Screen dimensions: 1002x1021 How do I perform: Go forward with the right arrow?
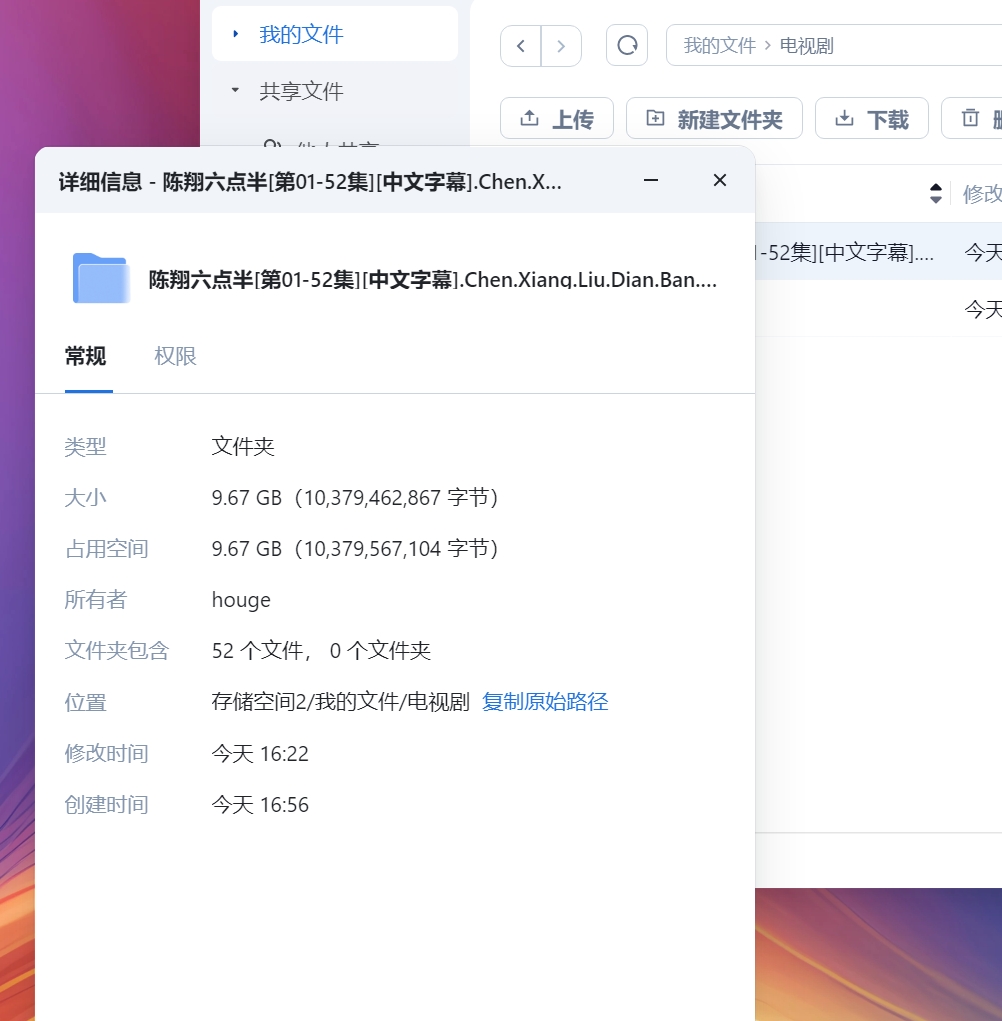click(561, 46)
